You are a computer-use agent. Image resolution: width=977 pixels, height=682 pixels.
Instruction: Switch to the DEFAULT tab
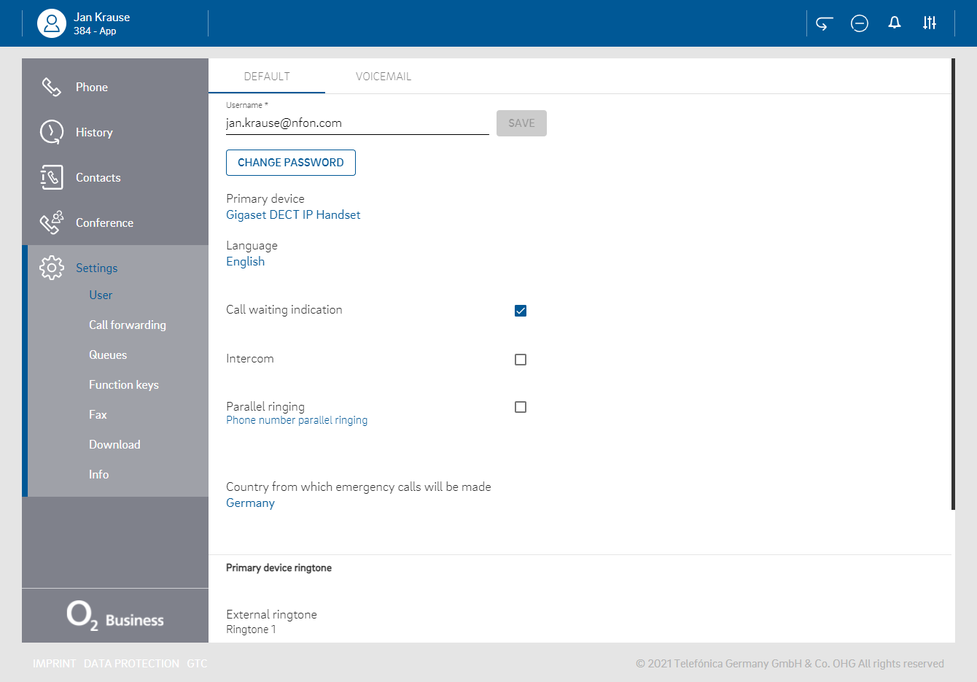coord(267,77)
